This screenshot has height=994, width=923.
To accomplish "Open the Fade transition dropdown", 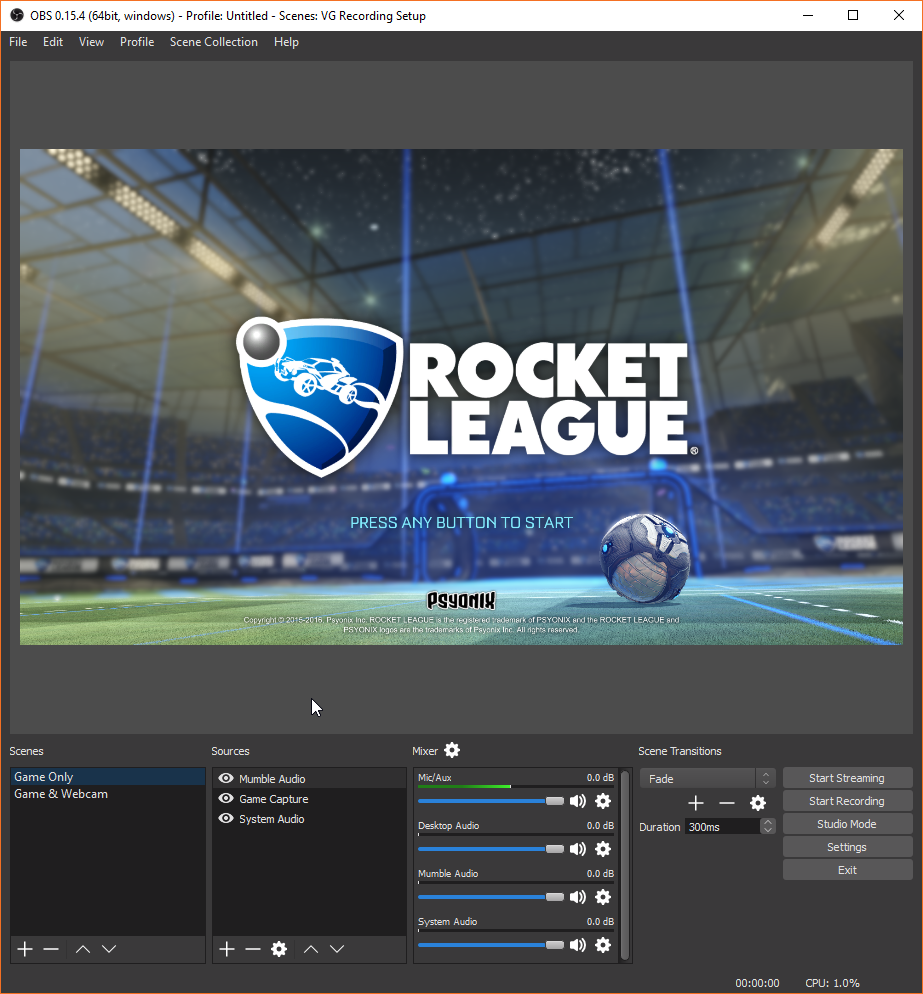I will pos(707,778).
